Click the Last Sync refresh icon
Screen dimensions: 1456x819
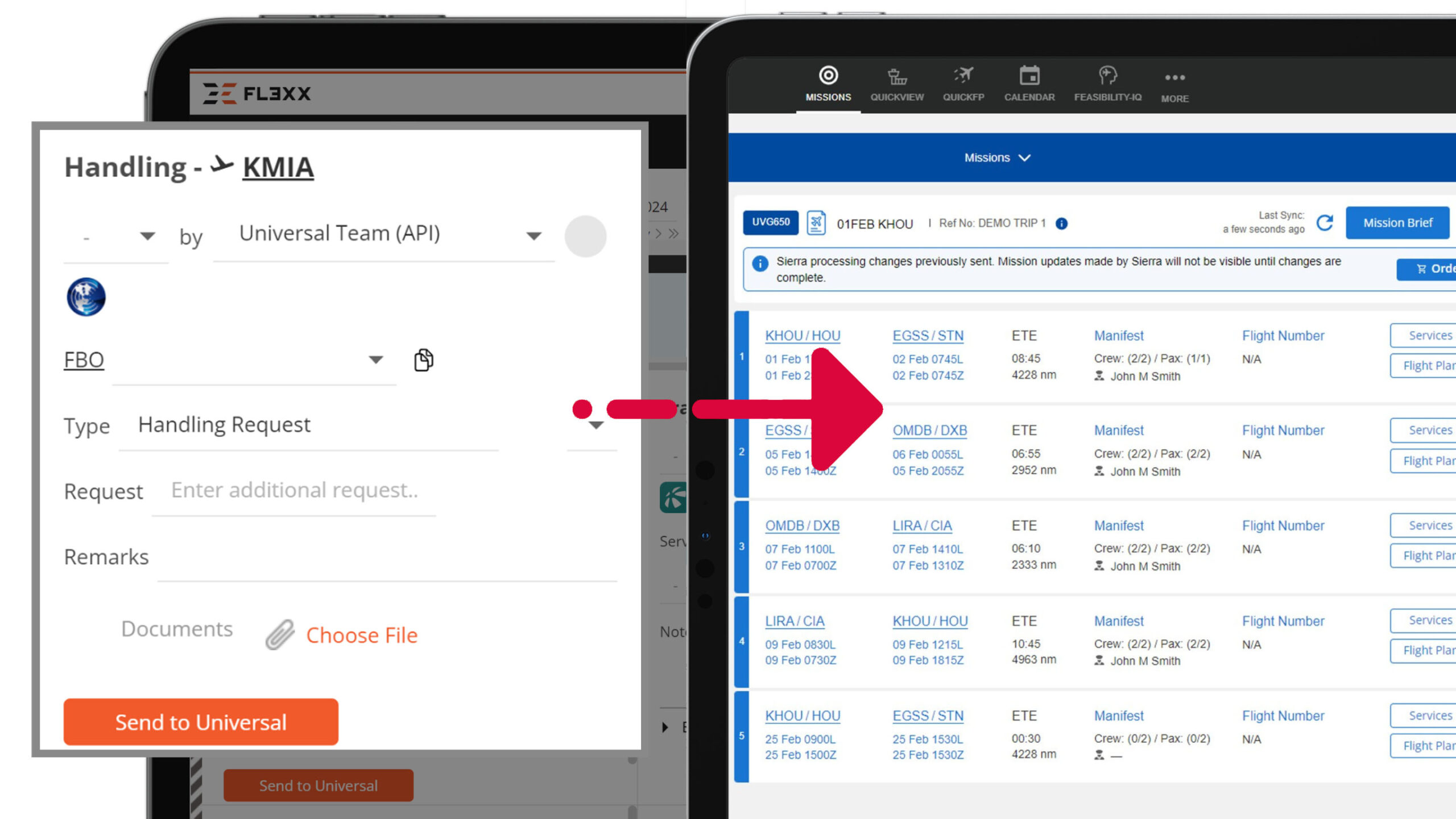(1325, 223)
